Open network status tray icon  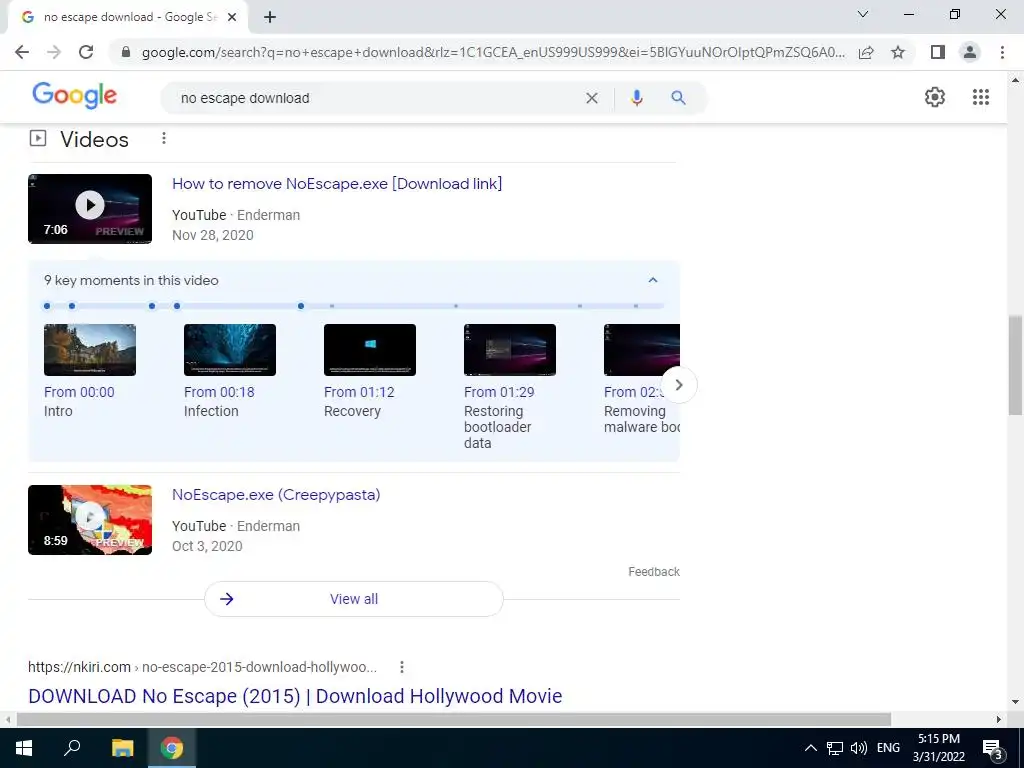(x=835, y=748)
